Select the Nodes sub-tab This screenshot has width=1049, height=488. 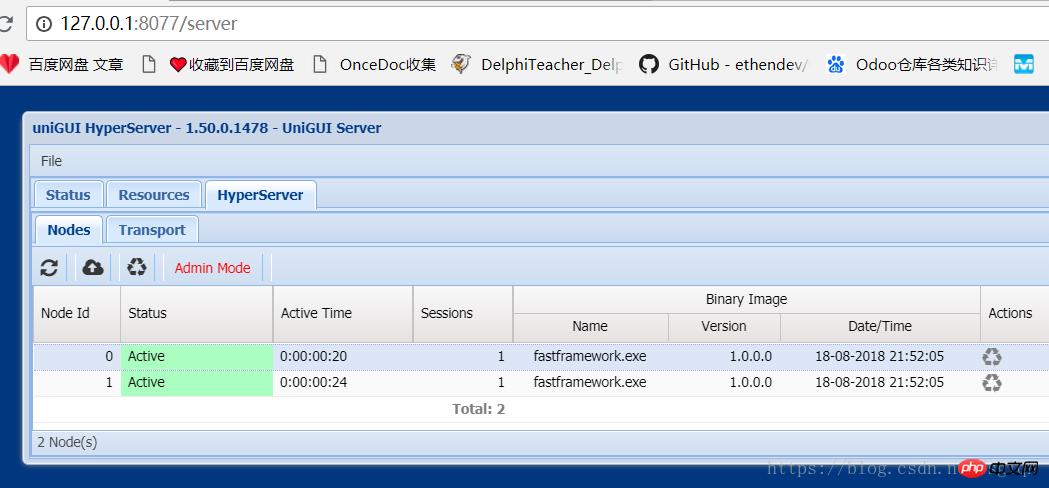tap(69, 230)
